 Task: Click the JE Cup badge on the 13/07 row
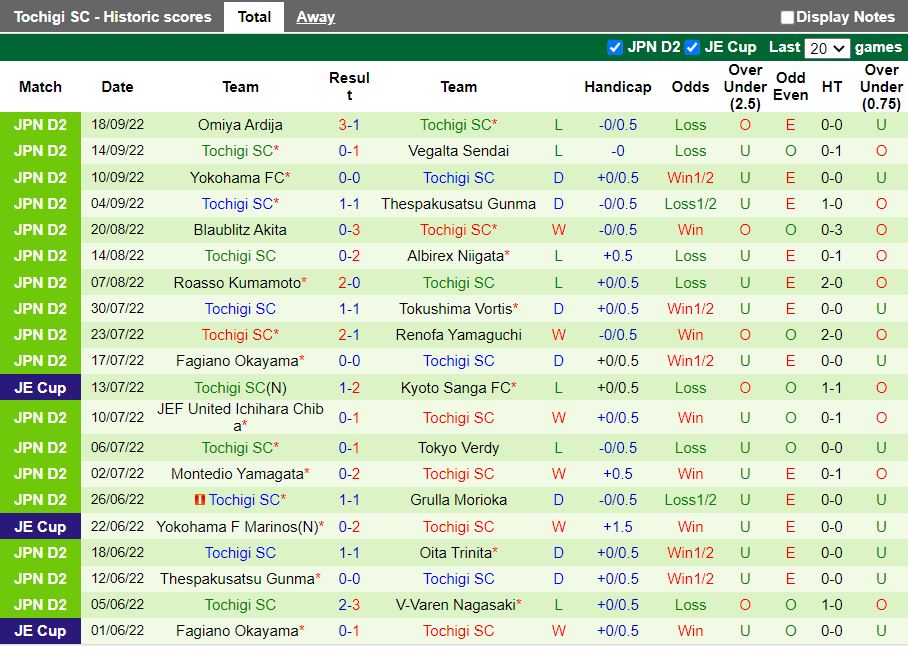pyautogui.click(x=40, y=387)
